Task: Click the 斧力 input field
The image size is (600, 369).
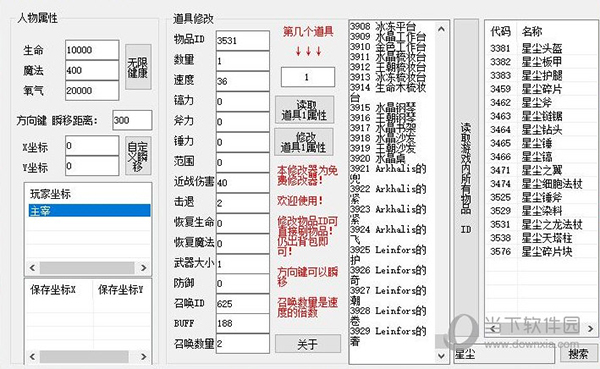Action: coord(243,122)
